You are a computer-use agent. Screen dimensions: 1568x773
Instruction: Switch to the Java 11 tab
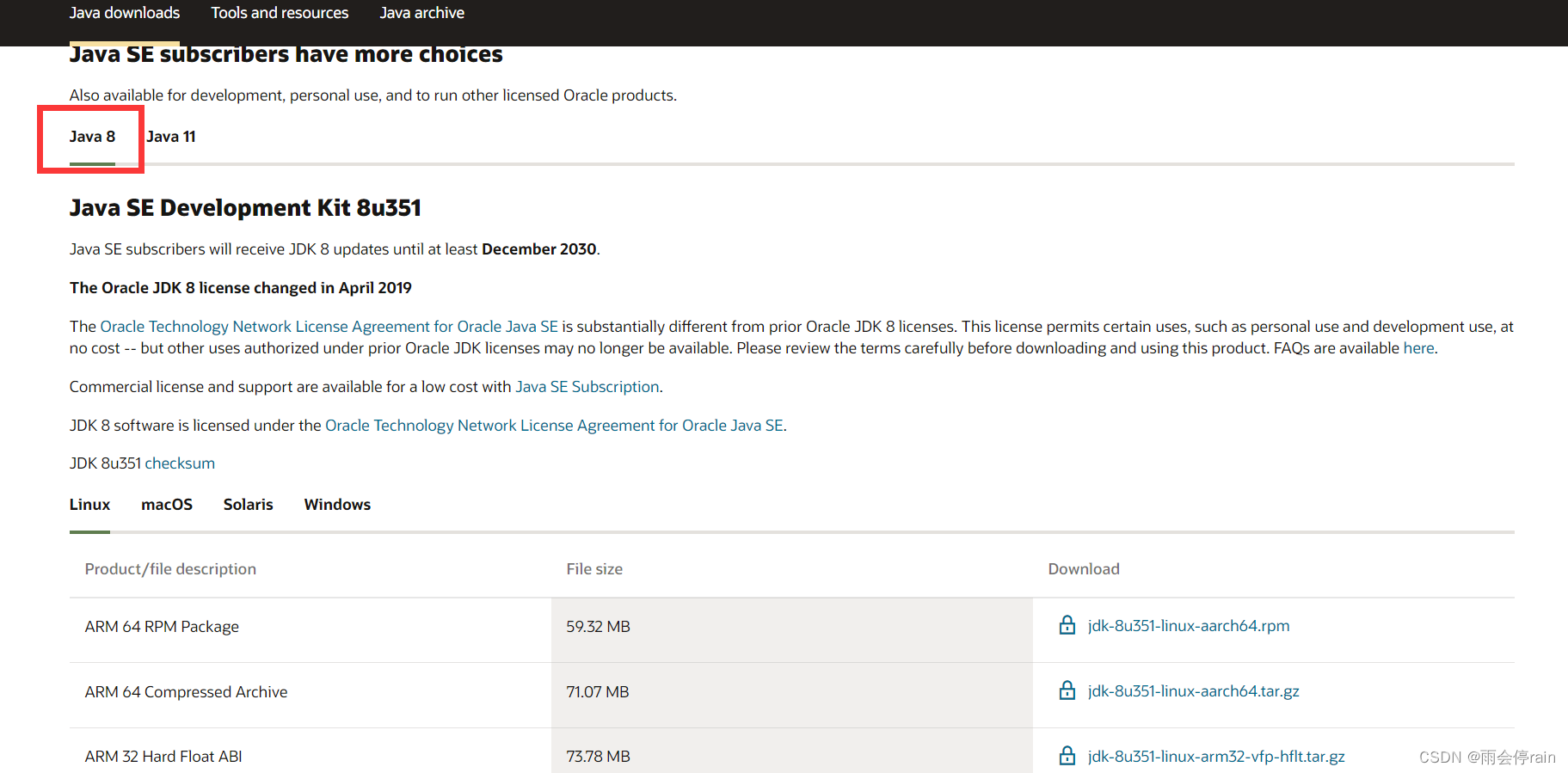(171, 137)
